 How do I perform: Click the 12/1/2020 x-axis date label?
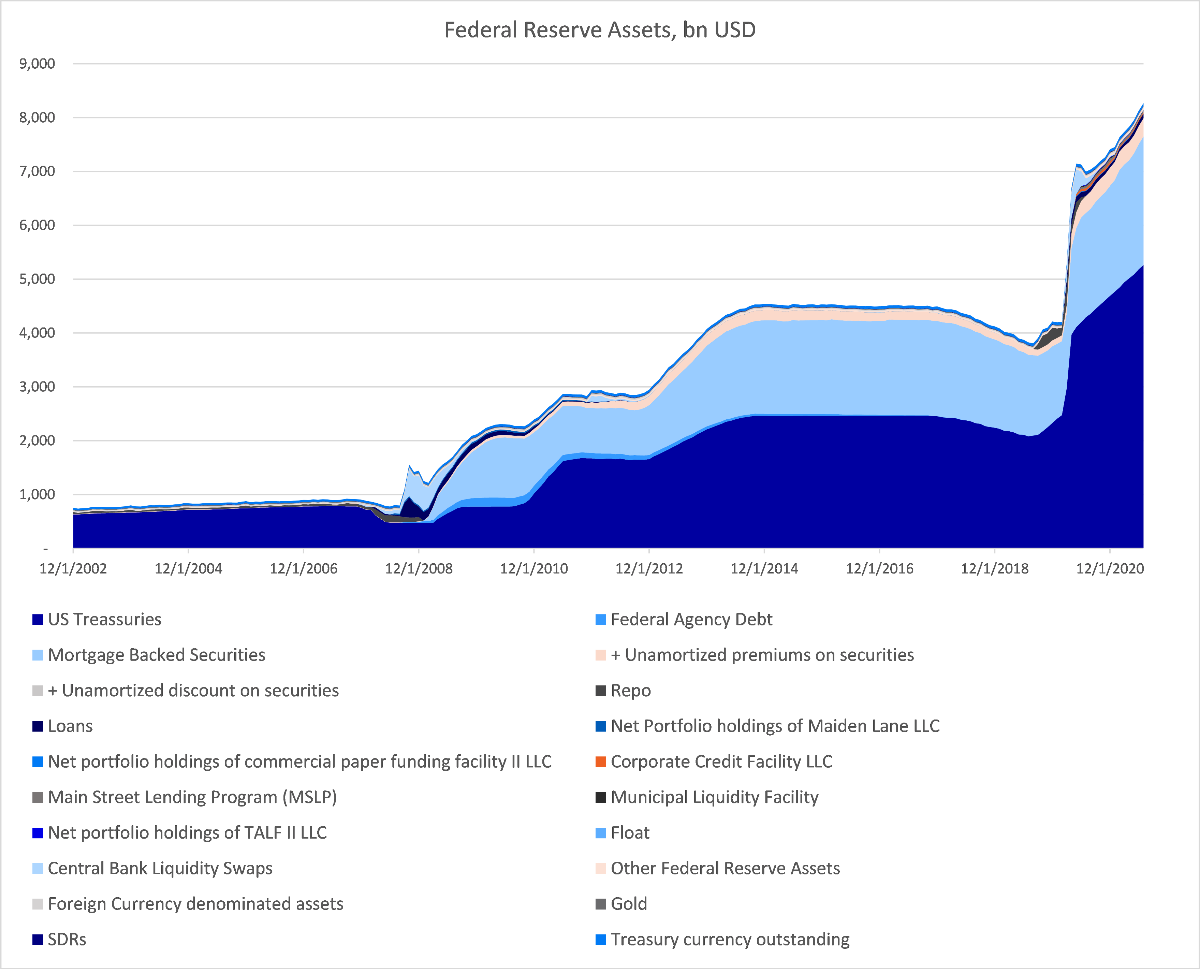[1109, 569]
